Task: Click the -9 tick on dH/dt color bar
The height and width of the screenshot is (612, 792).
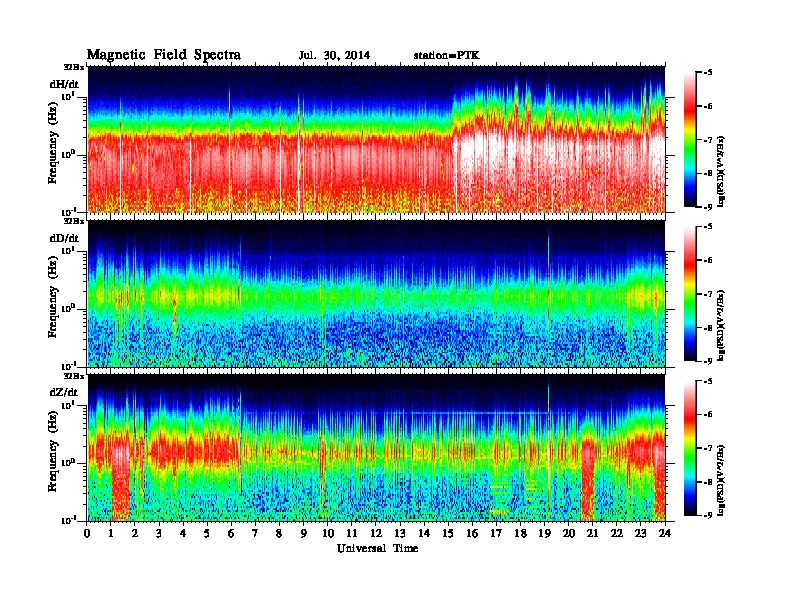Action: (709, 207)
